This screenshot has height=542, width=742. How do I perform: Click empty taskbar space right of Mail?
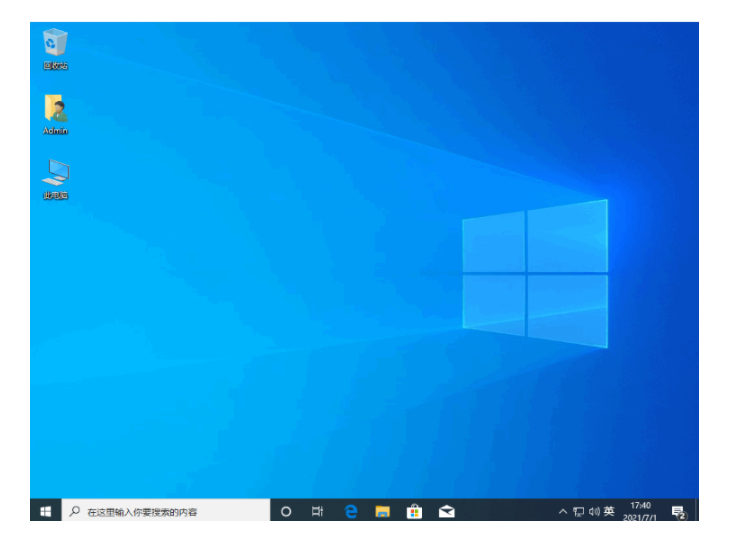point(505,511)
